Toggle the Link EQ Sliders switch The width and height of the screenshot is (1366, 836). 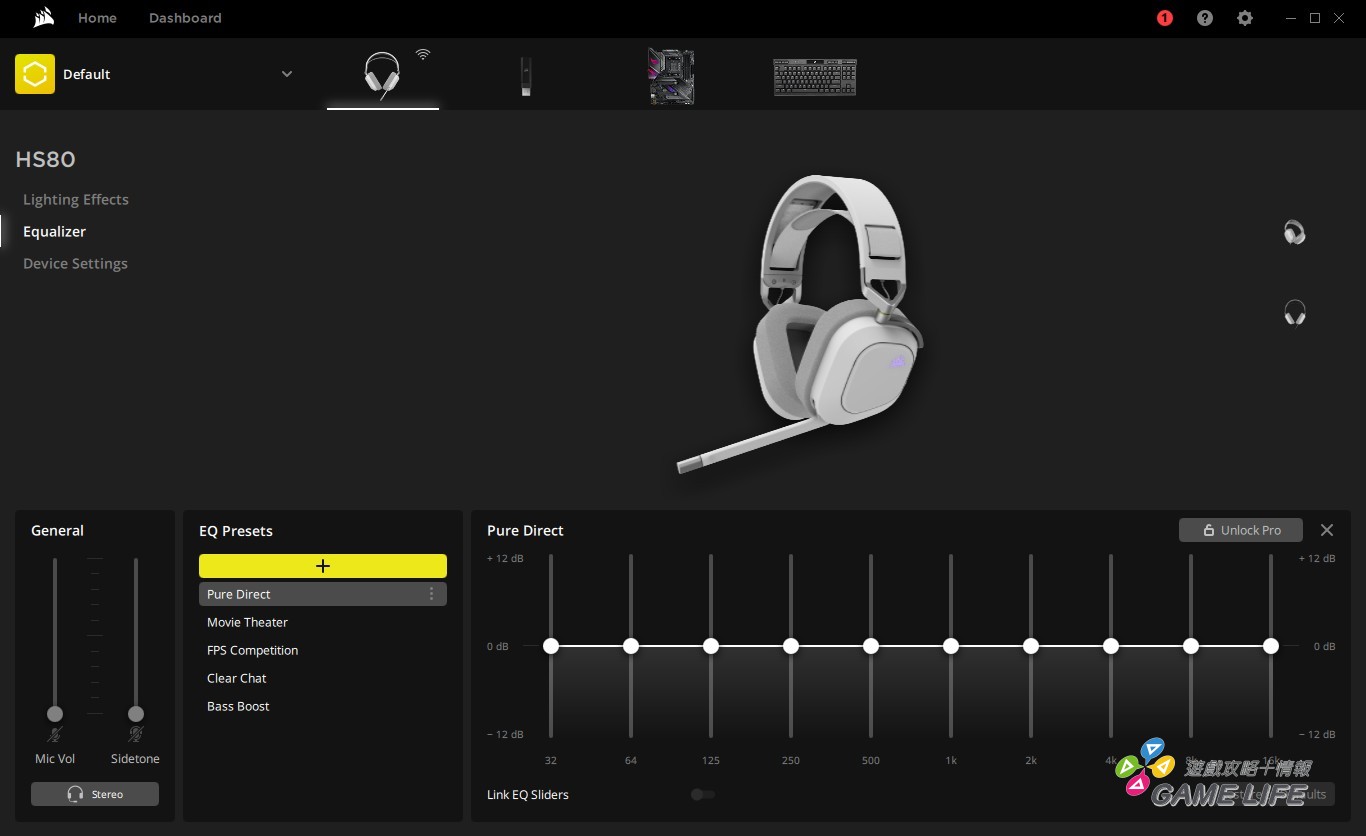point(703,794)
